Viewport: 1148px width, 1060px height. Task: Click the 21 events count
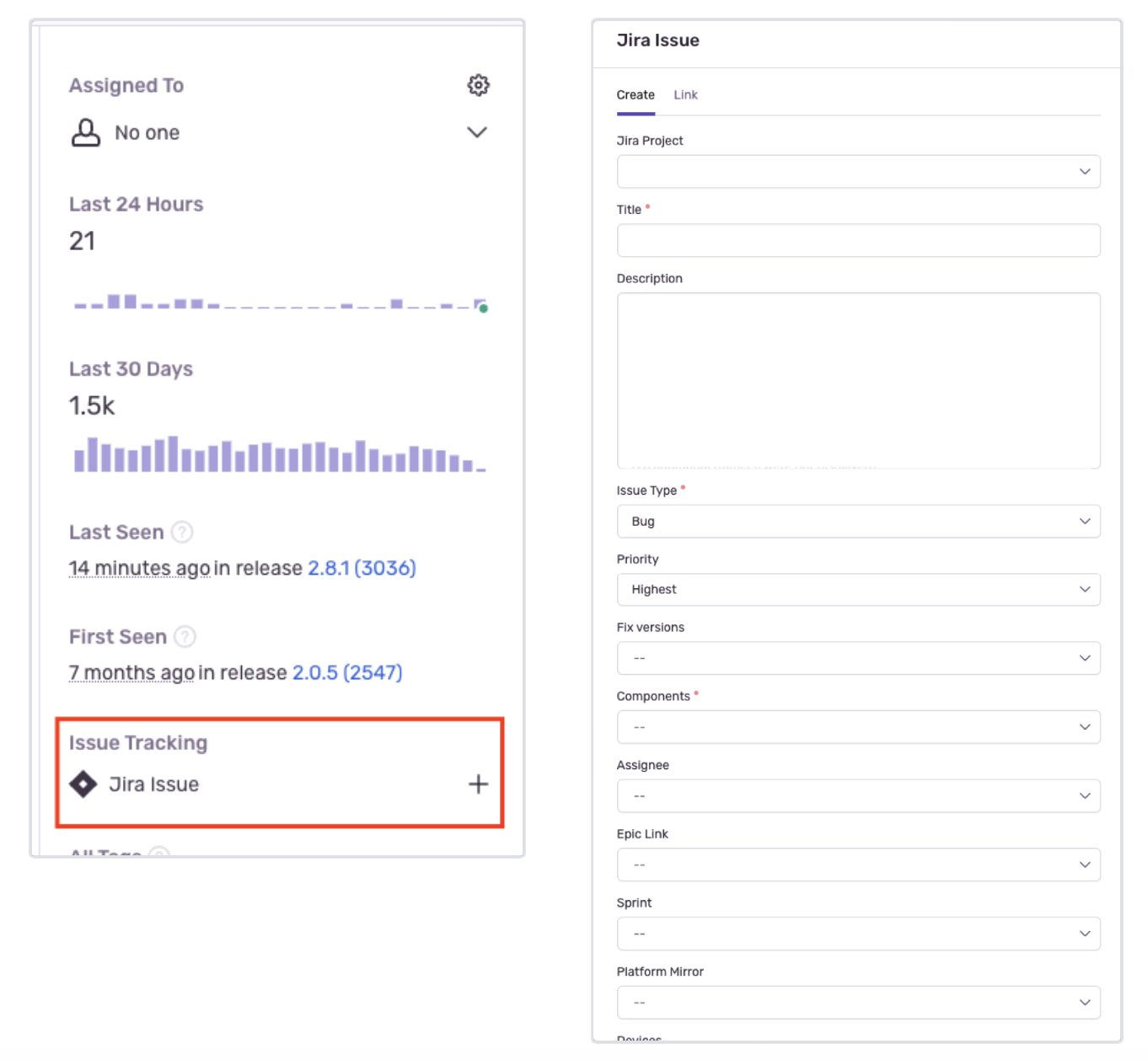pyautogui.click(x=82, y=241)
